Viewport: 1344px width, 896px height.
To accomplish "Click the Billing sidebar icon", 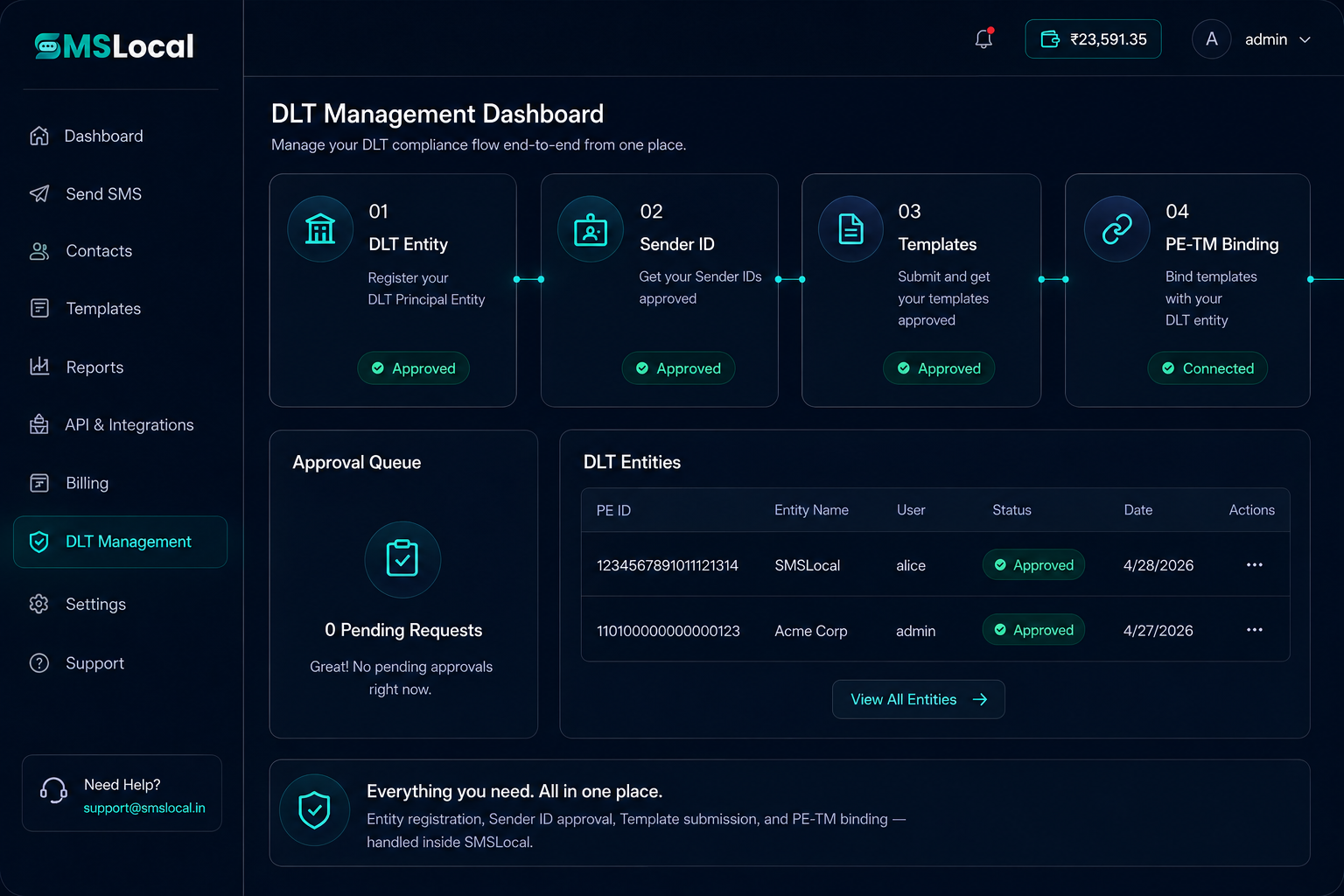I will click(x=39, y=483).
